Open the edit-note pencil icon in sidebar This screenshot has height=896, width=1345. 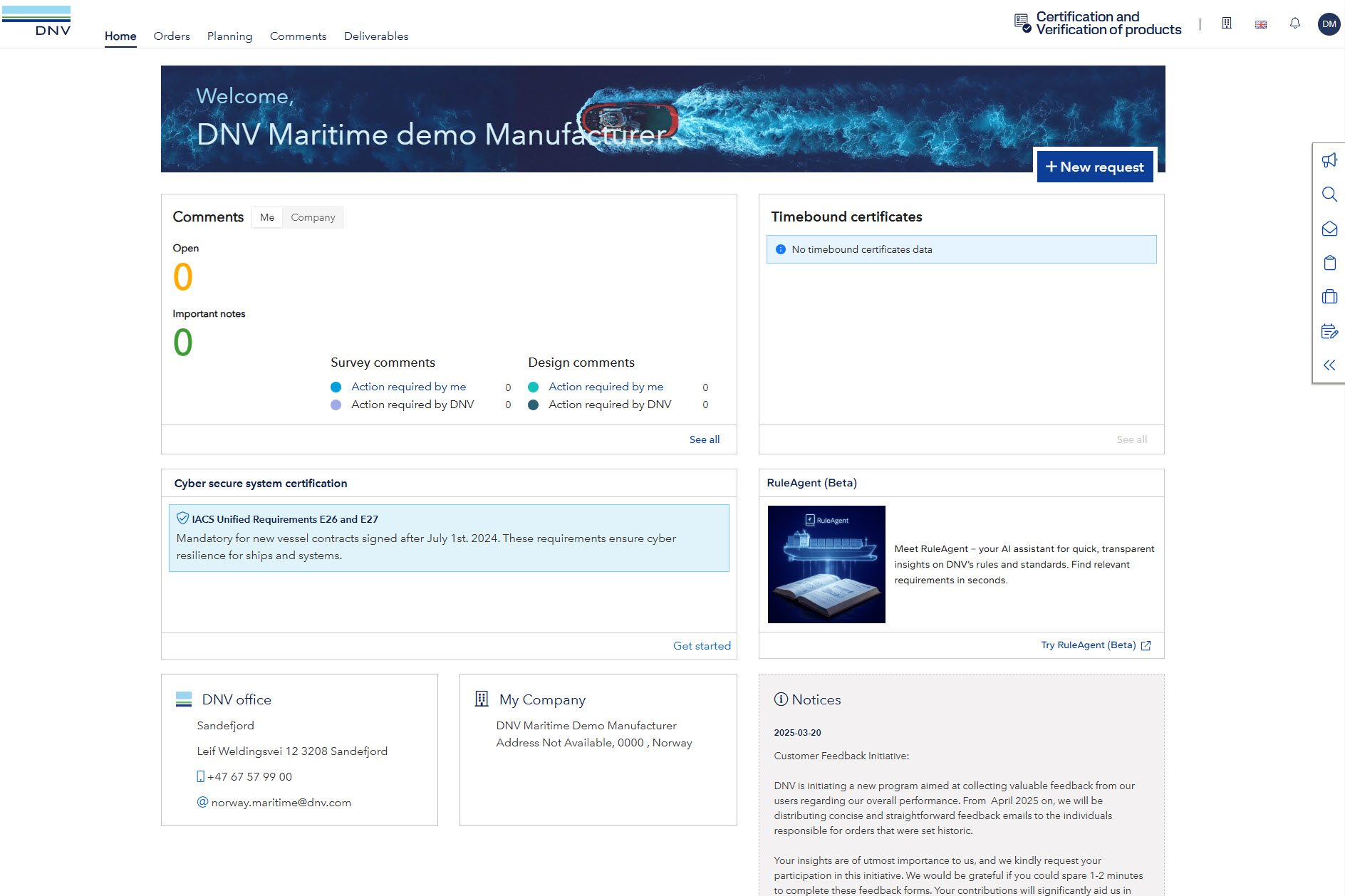pos(1329,331)
